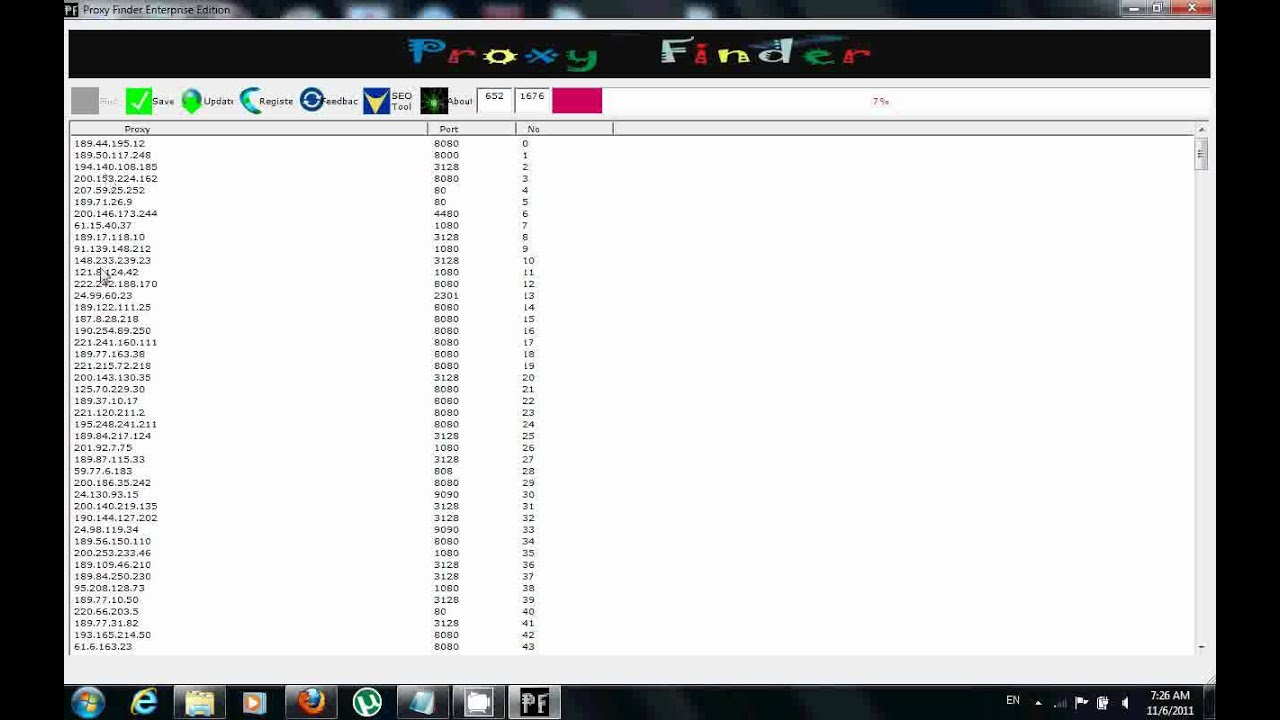The width and height of the screenshot is (1280, 720).
Task: Select proxy row 200.143.130.35
Action: click(x=112, y=378)
